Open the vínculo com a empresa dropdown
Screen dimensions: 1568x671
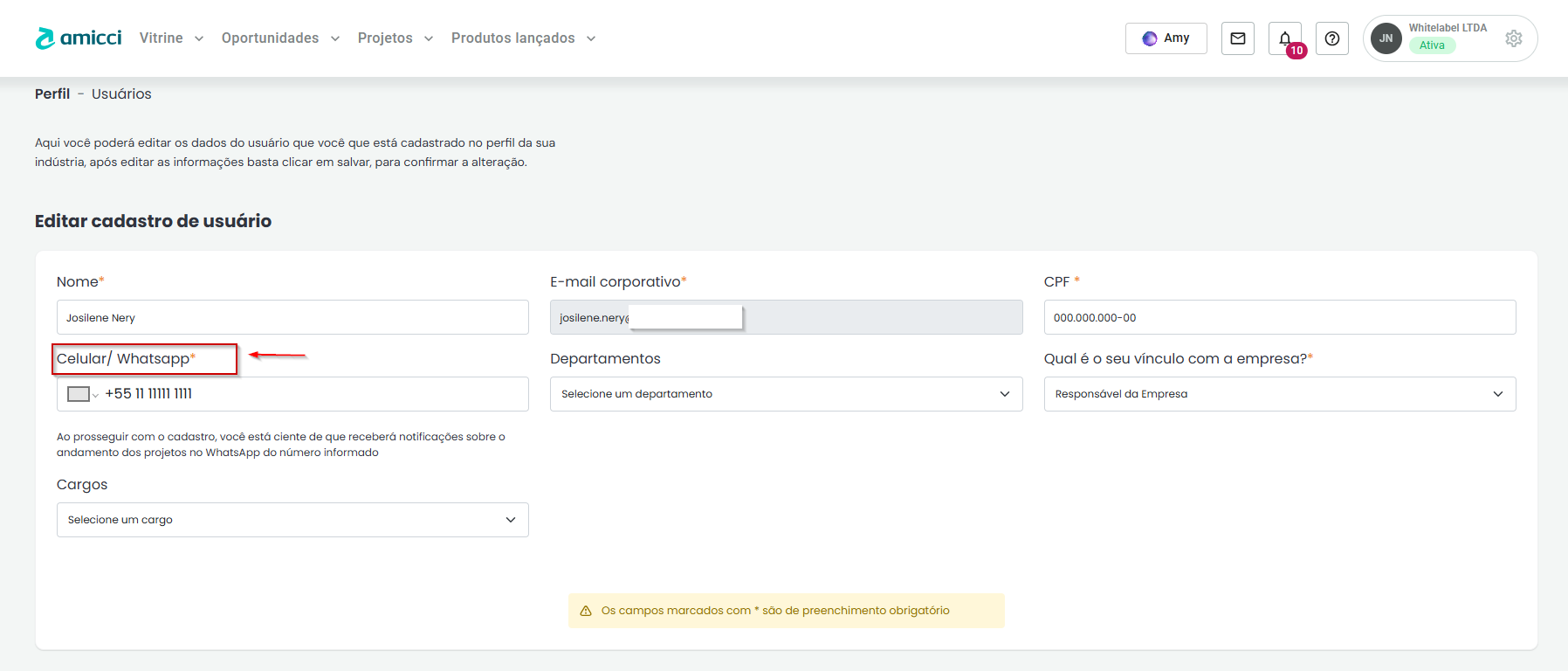point(1279,394)
